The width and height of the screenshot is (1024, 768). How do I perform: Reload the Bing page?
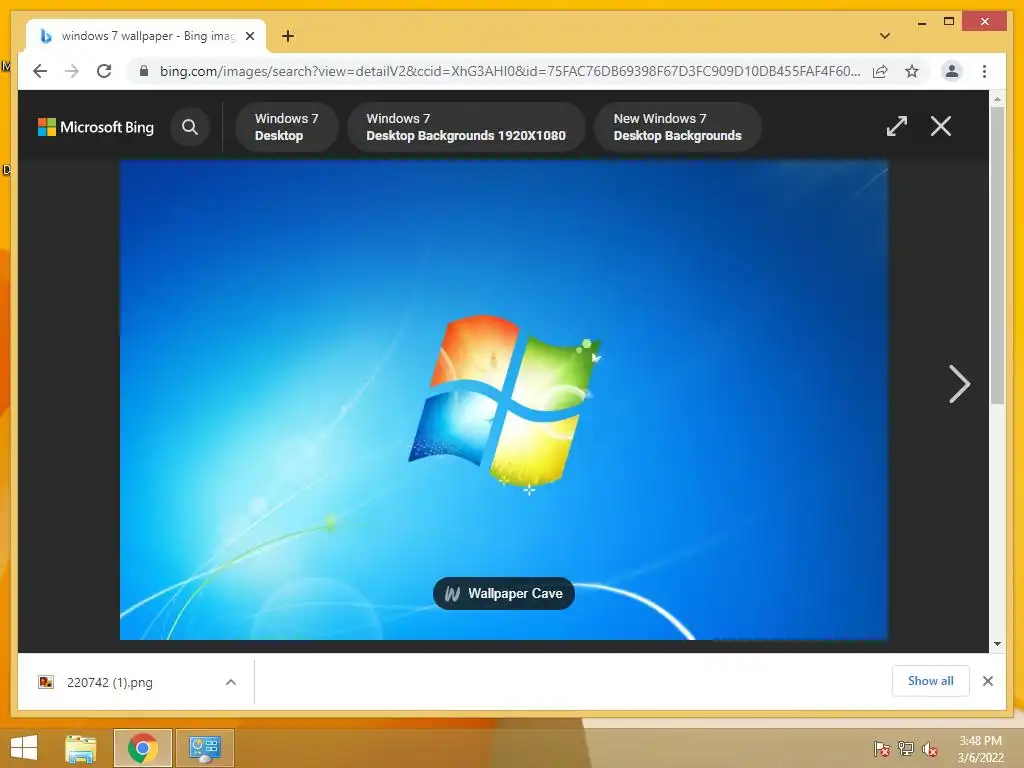tap(104, 71)
